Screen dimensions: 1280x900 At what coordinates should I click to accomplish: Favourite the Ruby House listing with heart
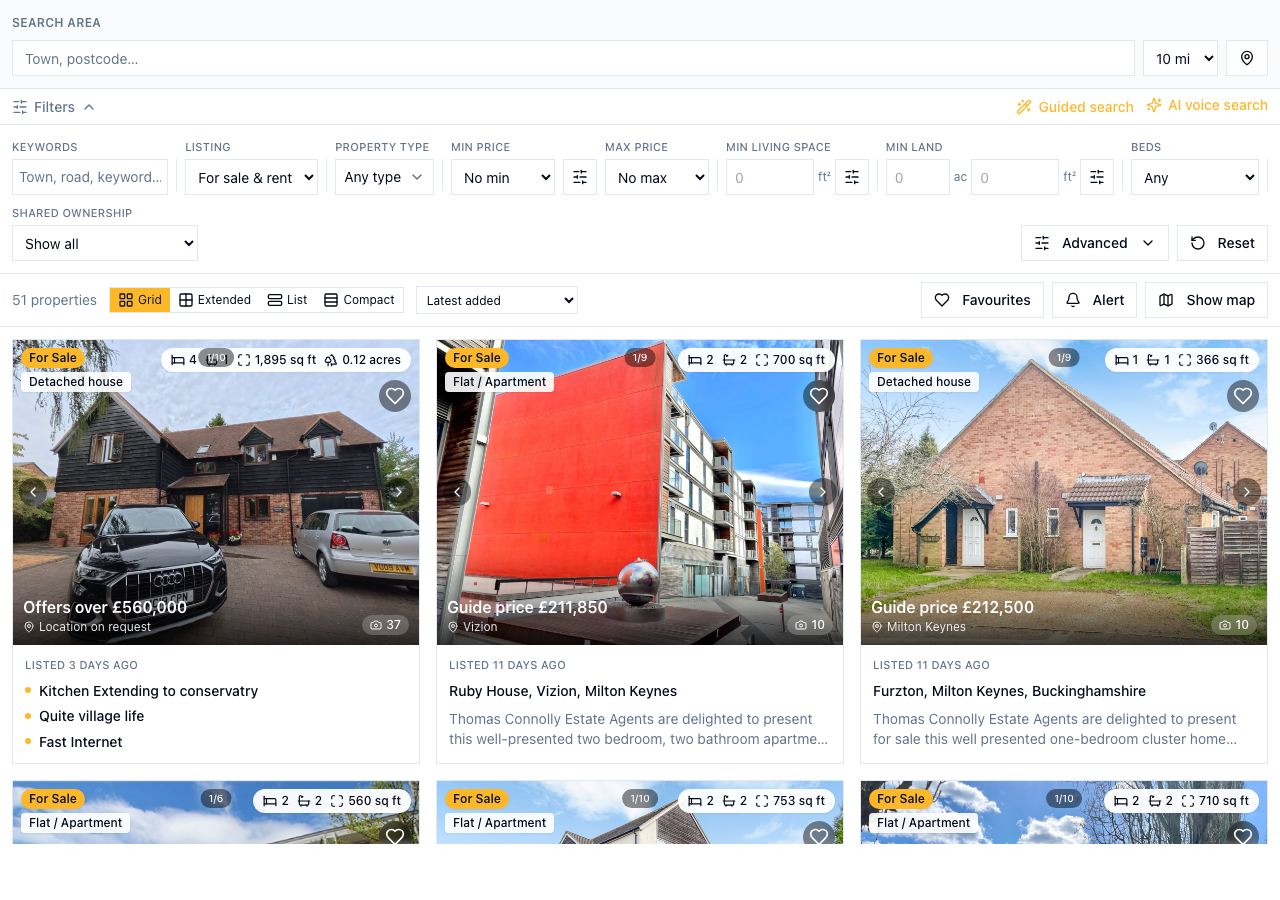(819, 396)
